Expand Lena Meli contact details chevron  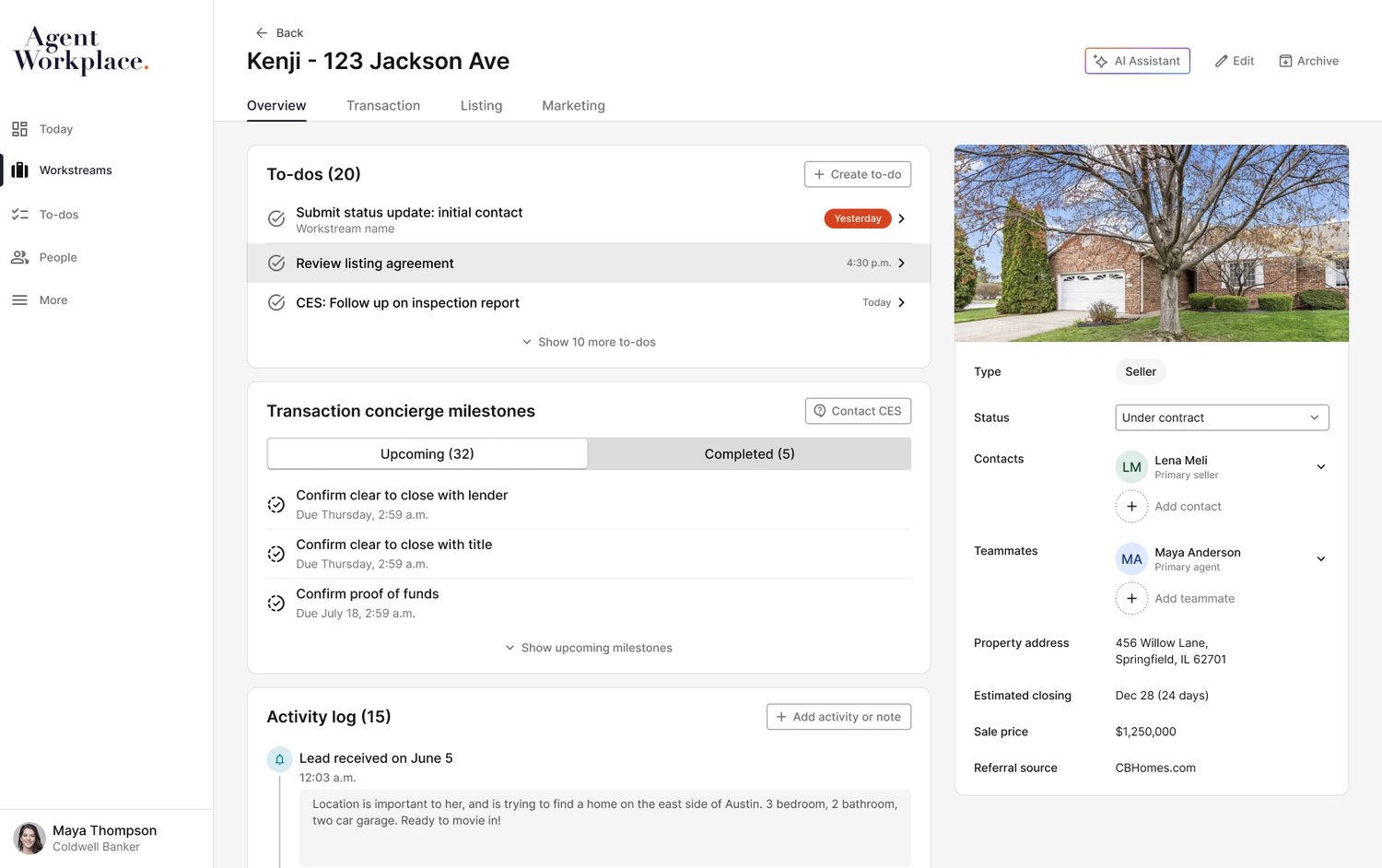tap(1320, 467)
